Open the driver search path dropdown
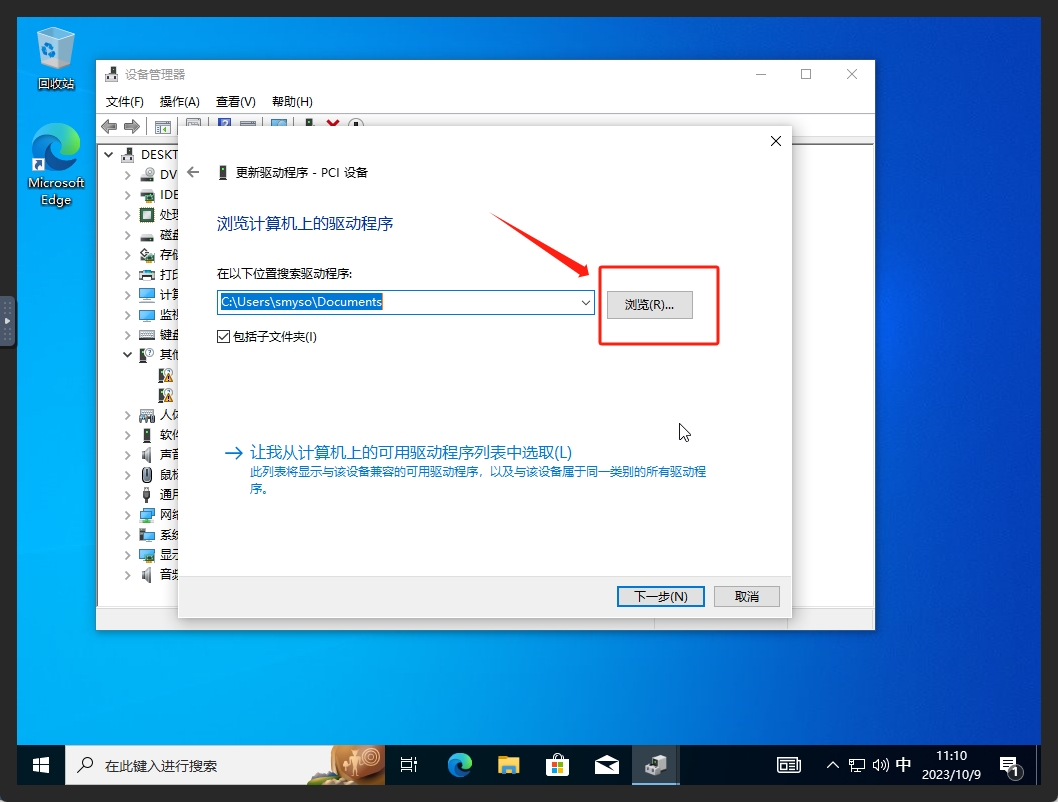This screenshot has width=1058, height=802. 586,301
